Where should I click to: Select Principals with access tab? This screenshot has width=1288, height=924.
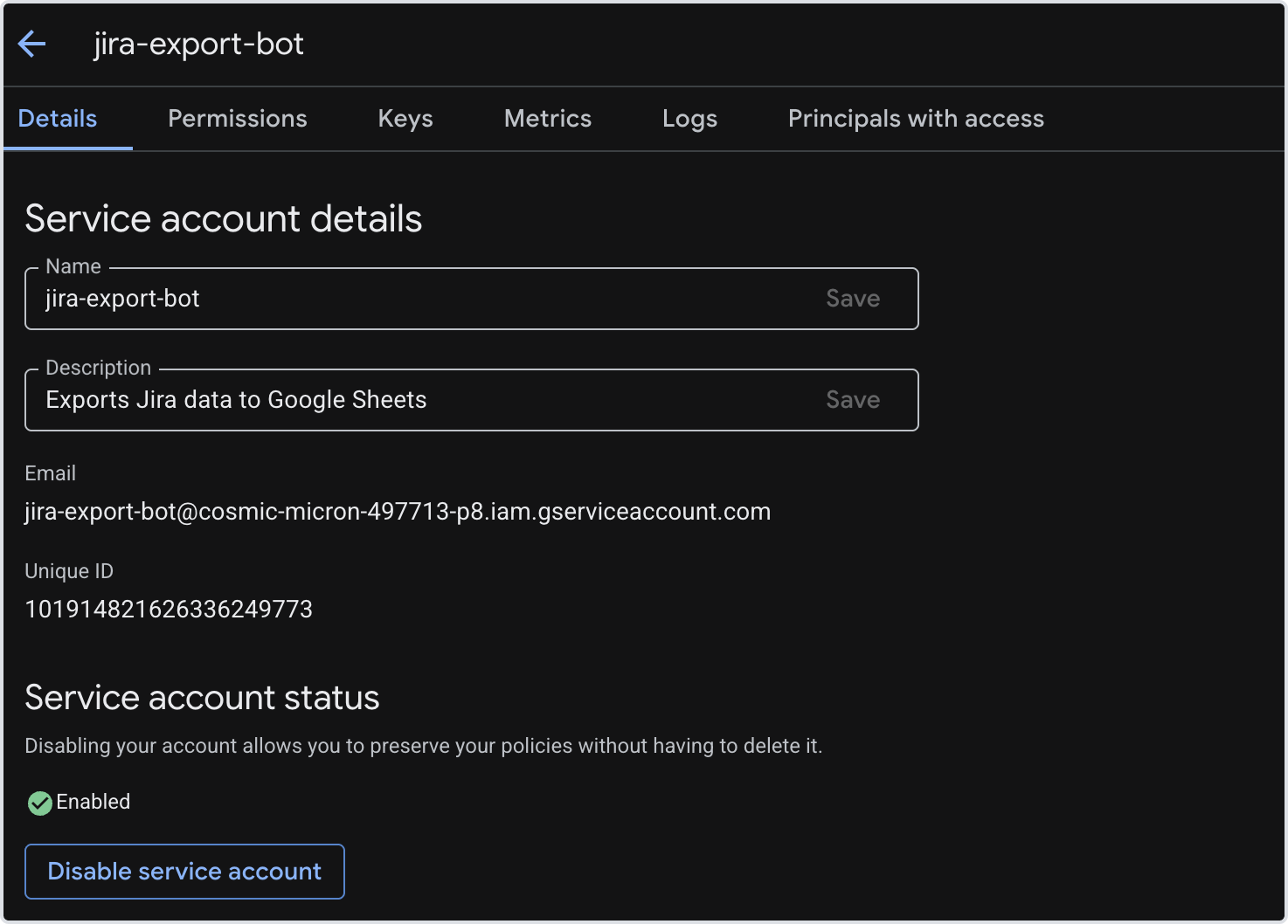pyautogui.click(x=916, y=119)
